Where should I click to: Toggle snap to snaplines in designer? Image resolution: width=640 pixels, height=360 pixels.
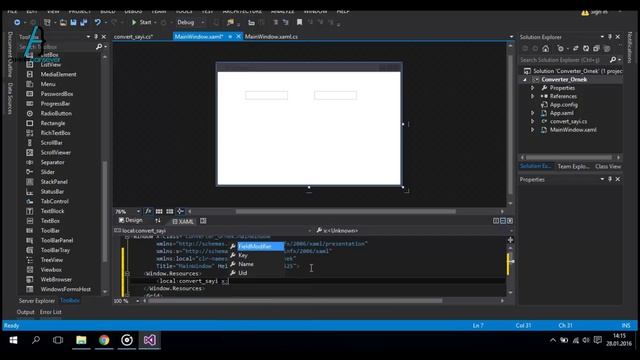(180, 211)
